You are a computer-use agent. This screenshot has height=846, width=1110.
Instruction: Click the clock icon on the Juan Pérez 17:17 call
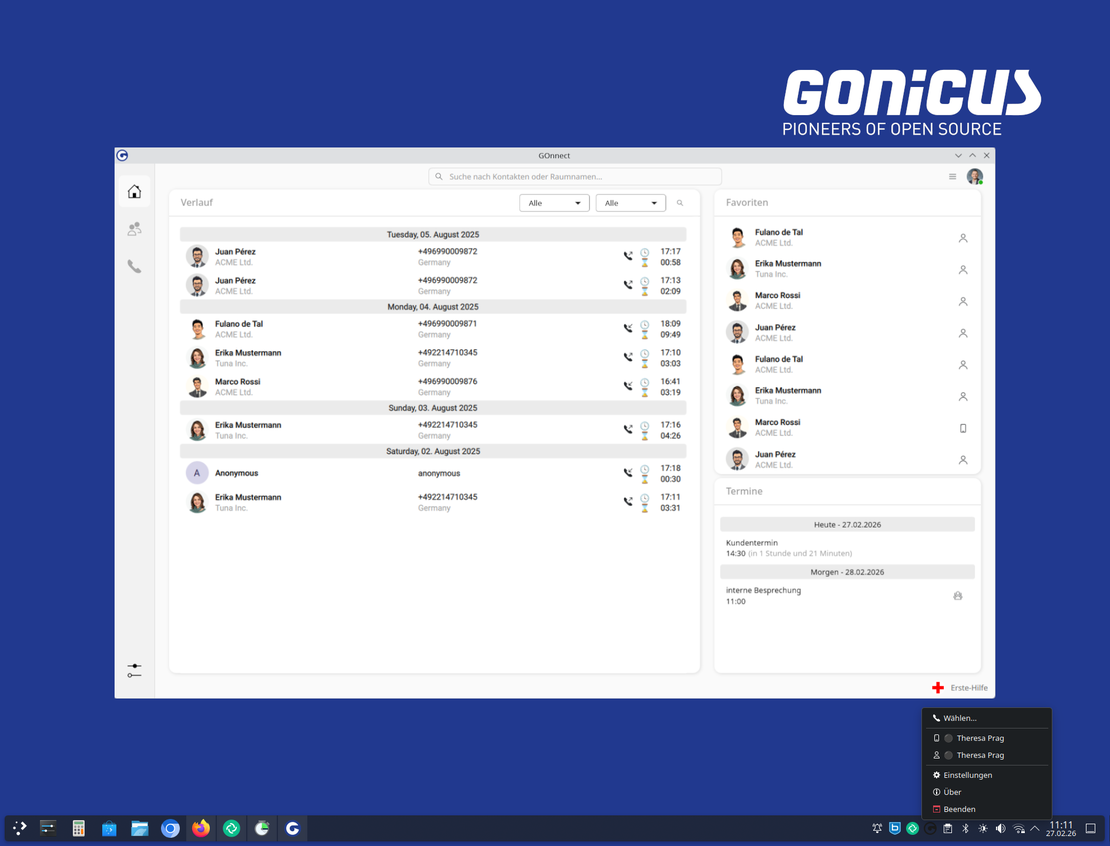tap(644, 252)
